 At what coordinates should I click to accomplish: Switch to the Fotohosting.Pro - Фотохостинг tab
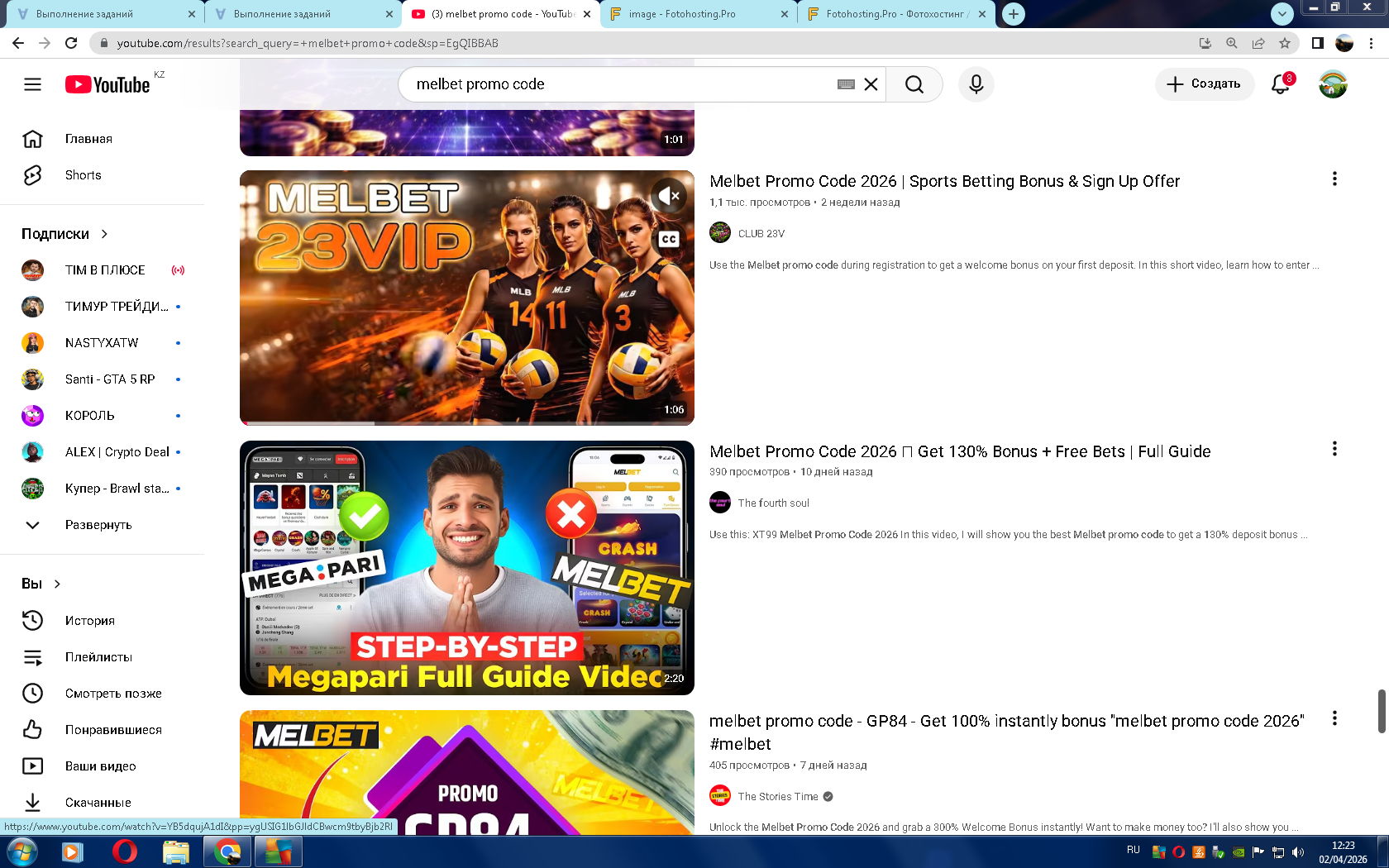pos(897,14)
